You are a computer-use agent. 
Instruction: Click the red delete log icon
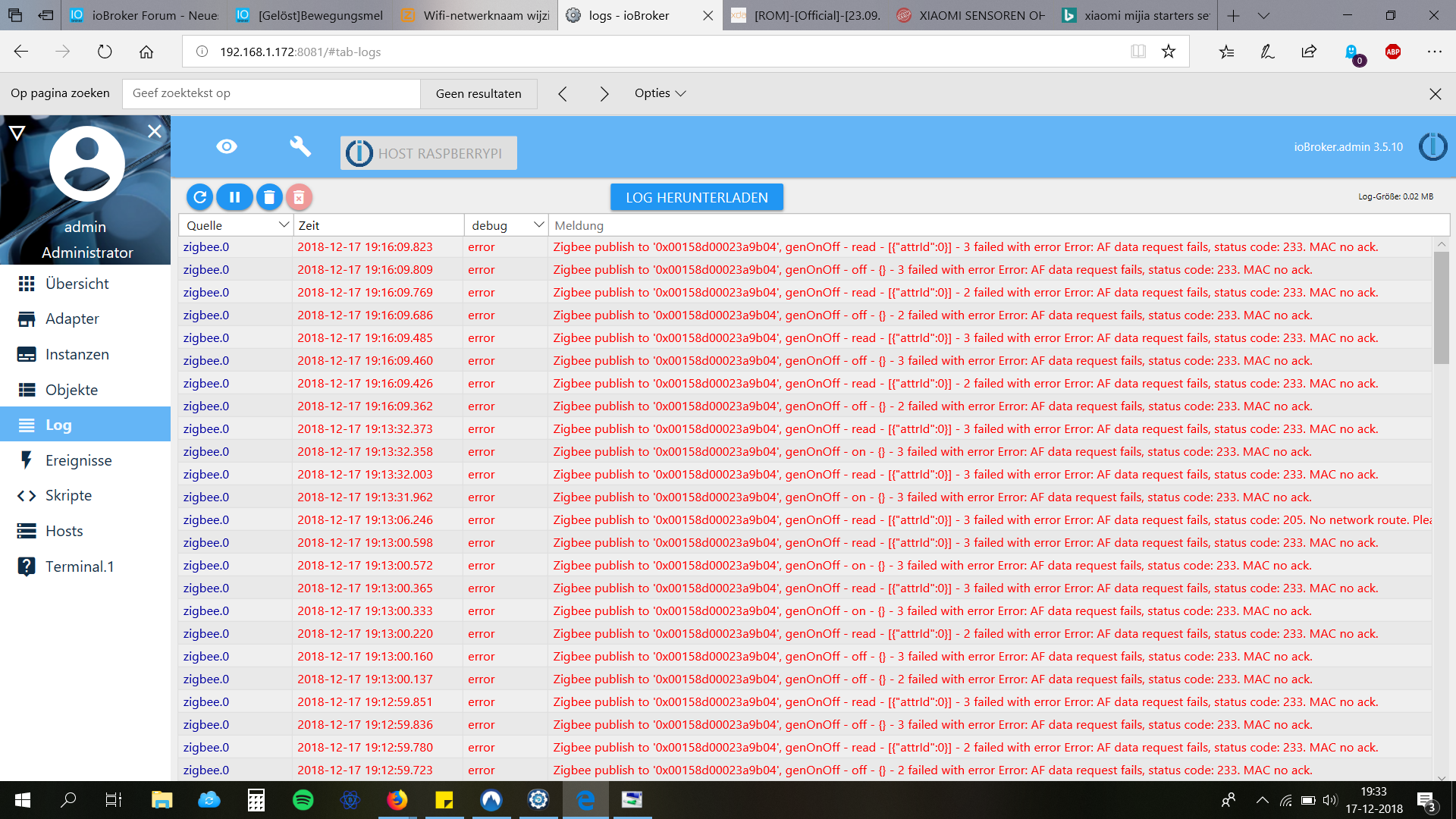pyautogui.click(x=299, y=197)
